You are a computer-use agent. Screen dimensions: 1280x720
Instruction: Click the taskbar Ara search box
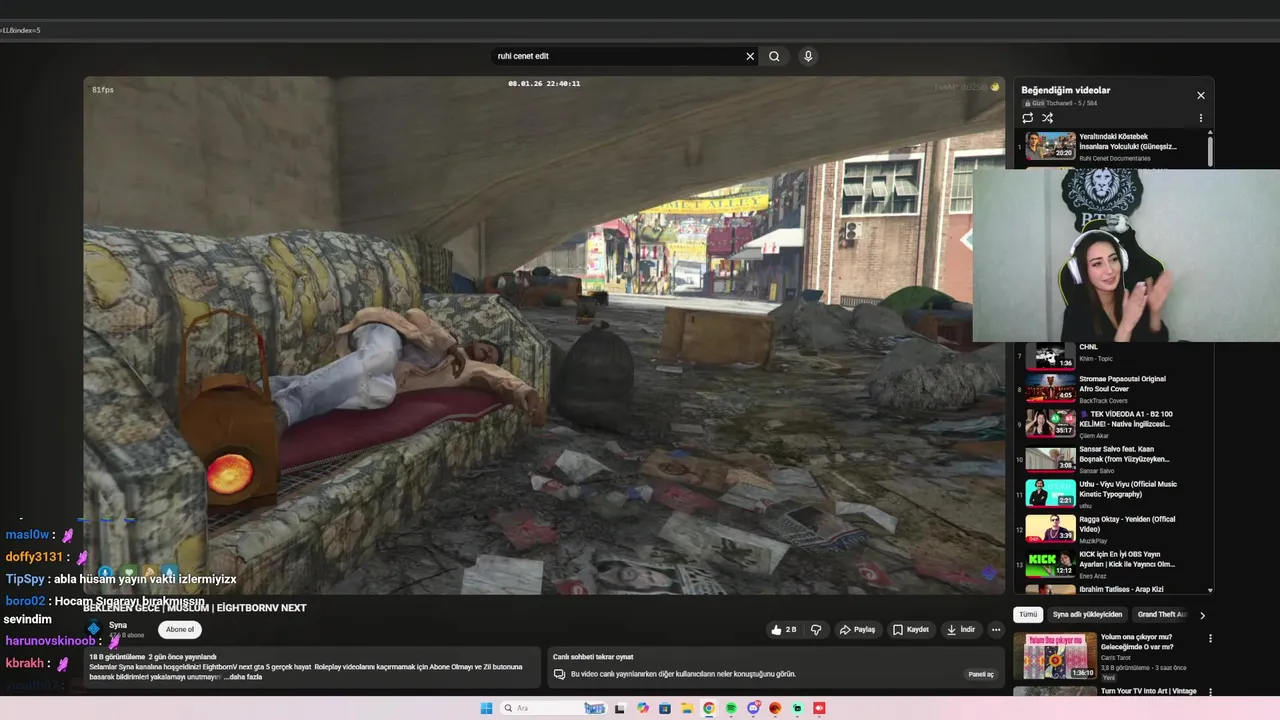pos(553,708)
